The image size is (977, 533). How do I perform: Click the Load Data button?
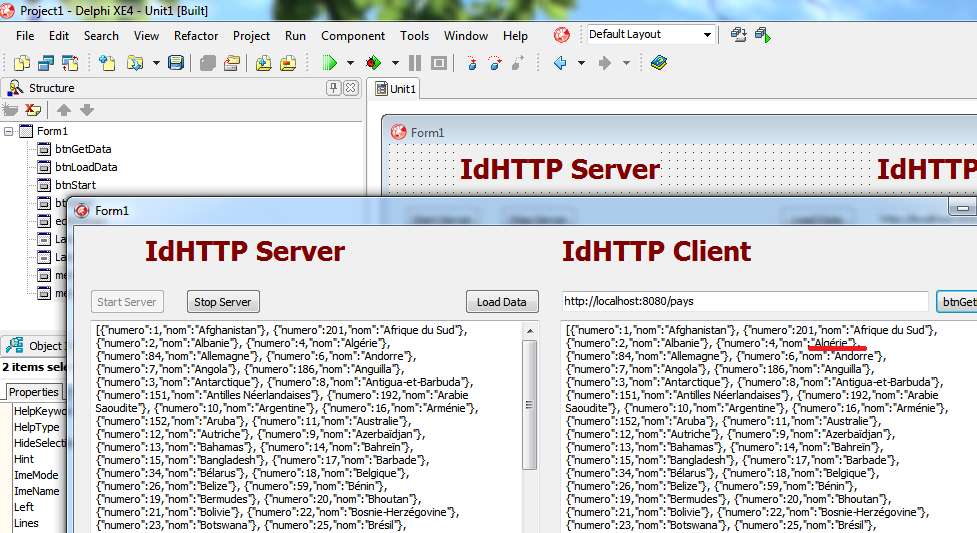(502, 302)
